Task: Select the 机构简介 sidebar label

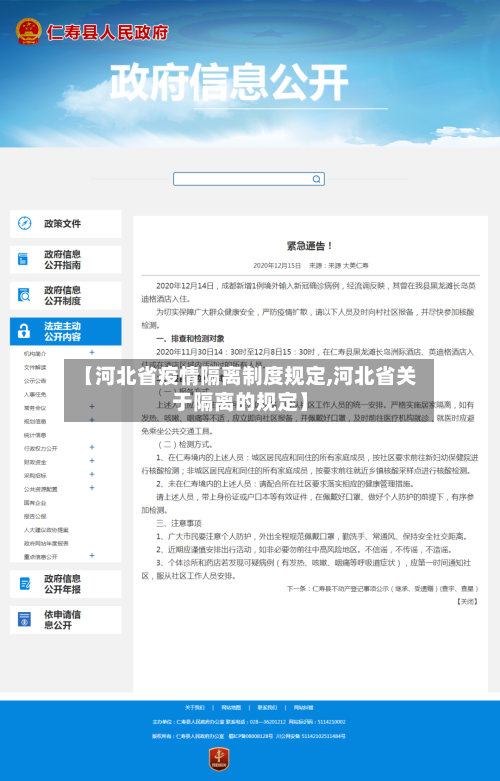Action: click(35, 354)
